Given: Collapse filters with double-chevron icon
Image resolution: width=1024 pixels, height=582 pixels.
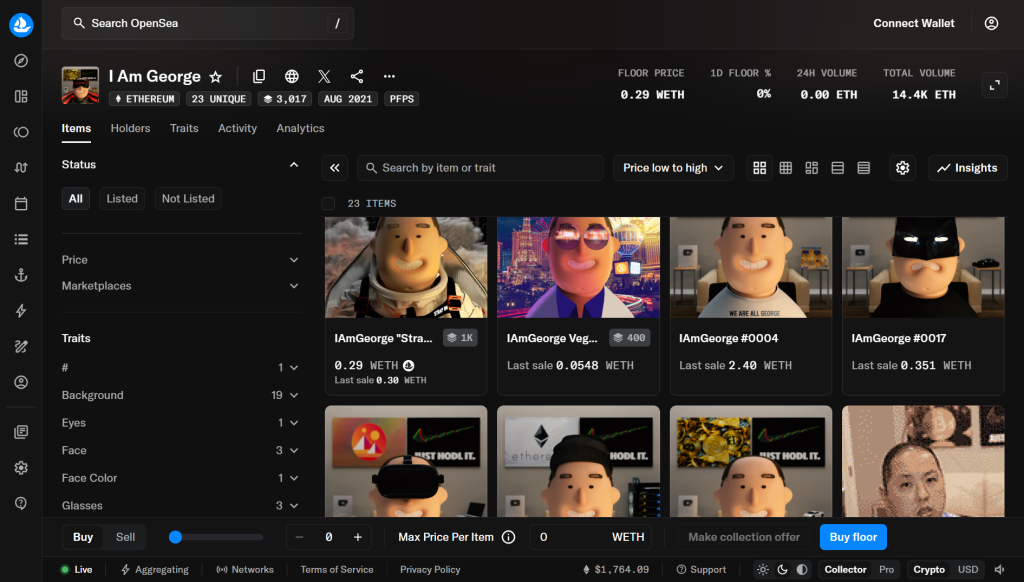Looking at the screenshot, I should (334, 168).
